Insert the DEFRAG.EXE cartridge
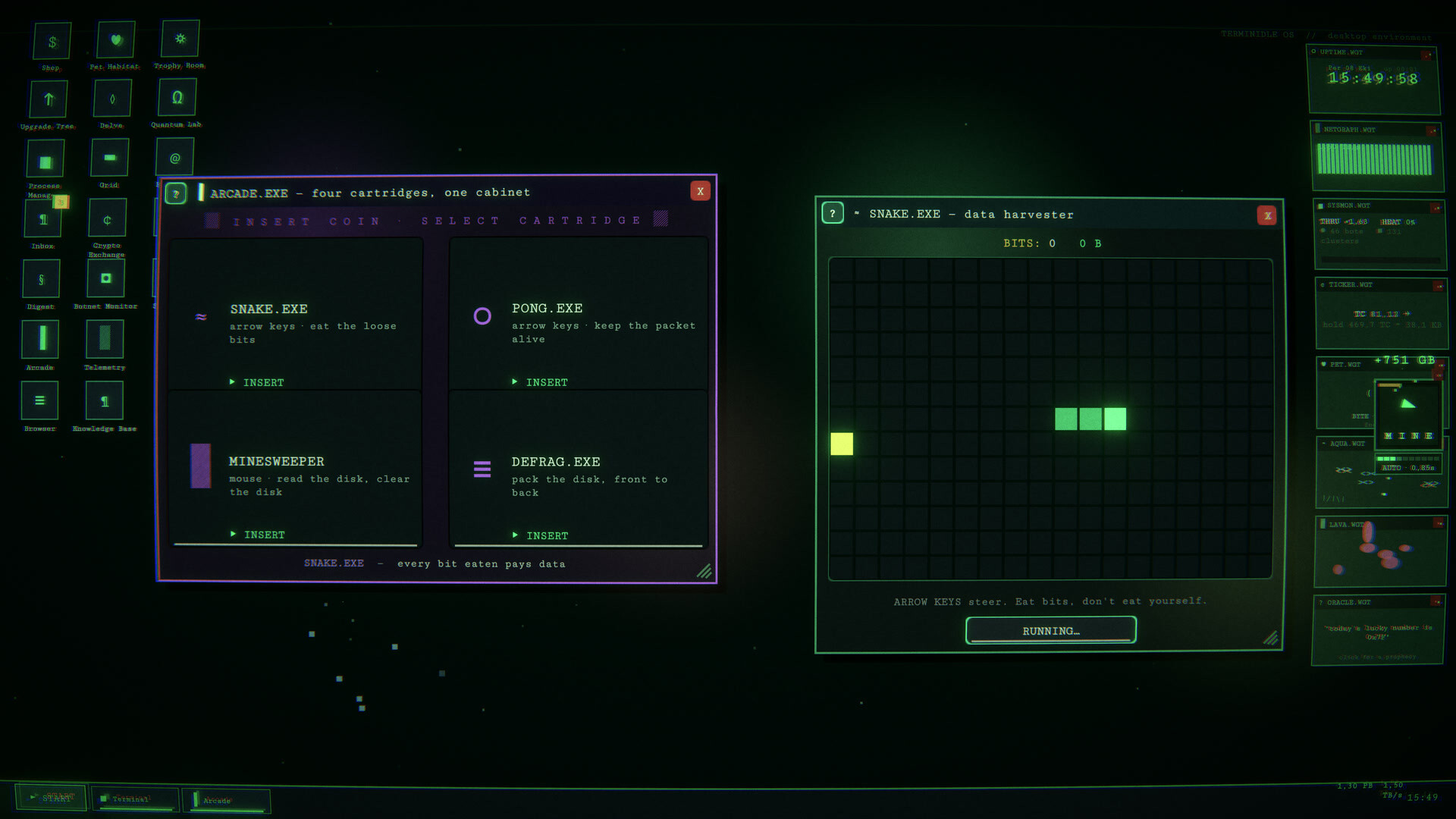 pyautogui.click(x=541, y=535)
